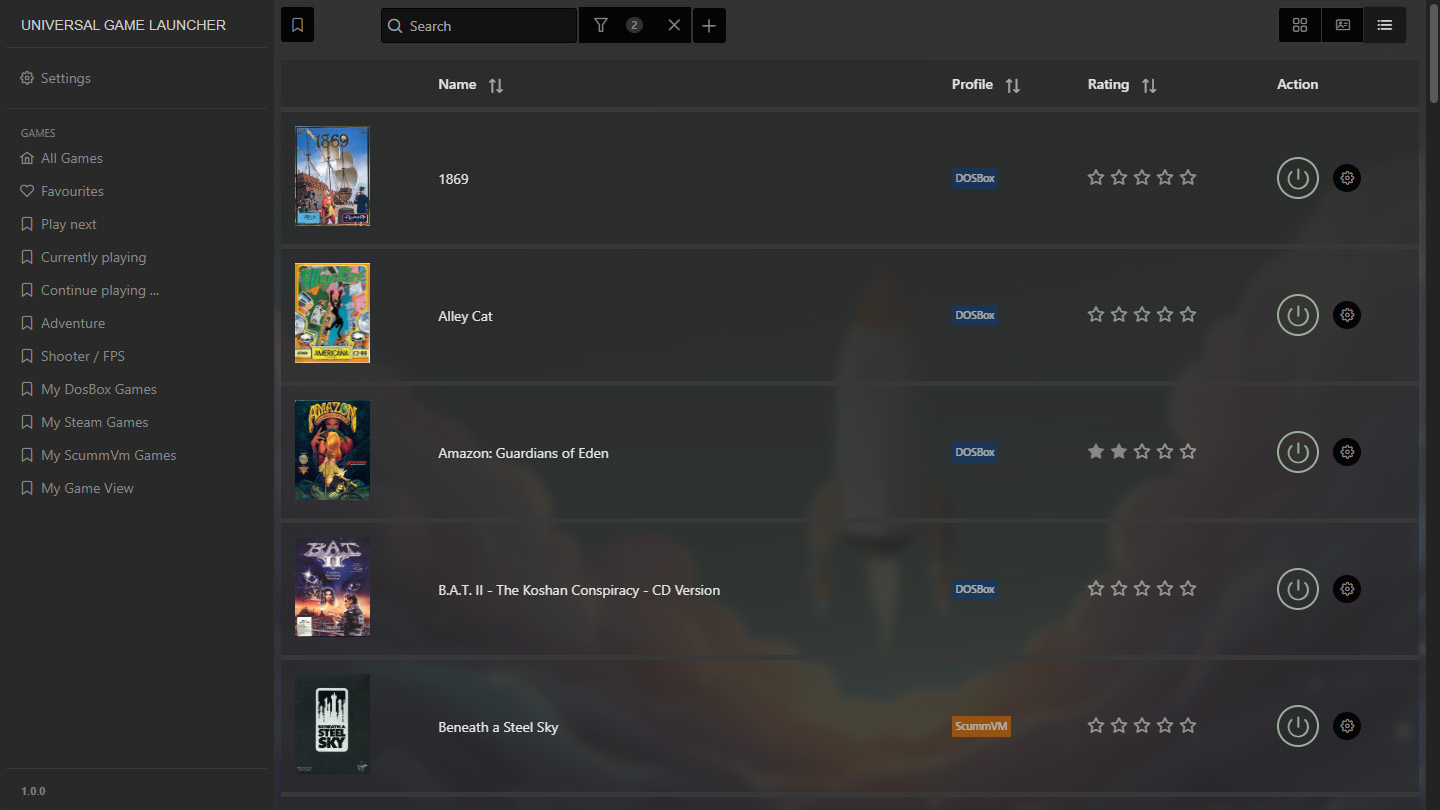Give Alley Cat a one-star rating
This screenshot has height=810, width=1440.
click(1095, 314)
